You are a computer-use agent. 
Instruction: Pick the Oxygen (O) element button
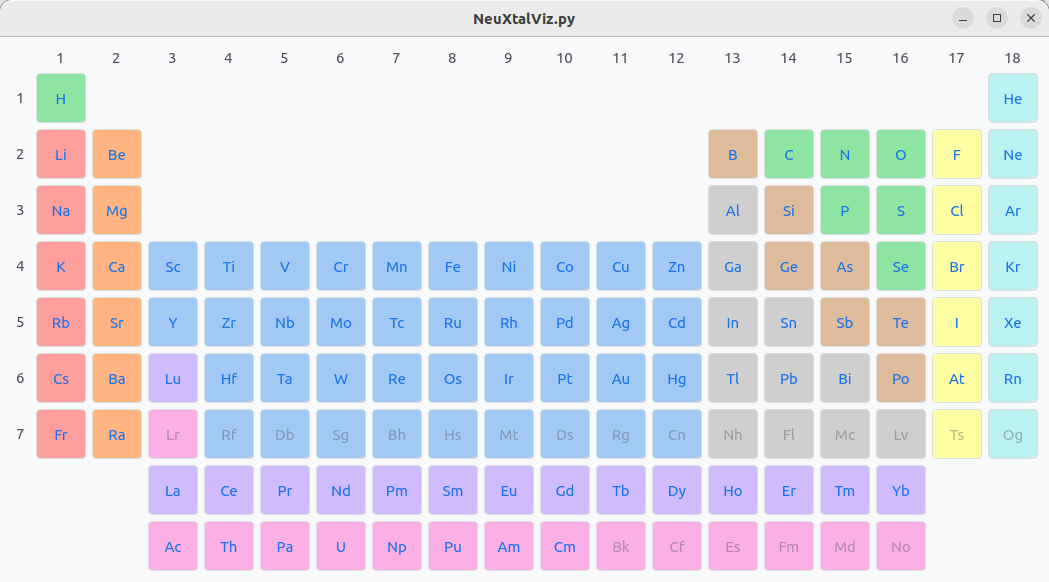coord(901,154)
